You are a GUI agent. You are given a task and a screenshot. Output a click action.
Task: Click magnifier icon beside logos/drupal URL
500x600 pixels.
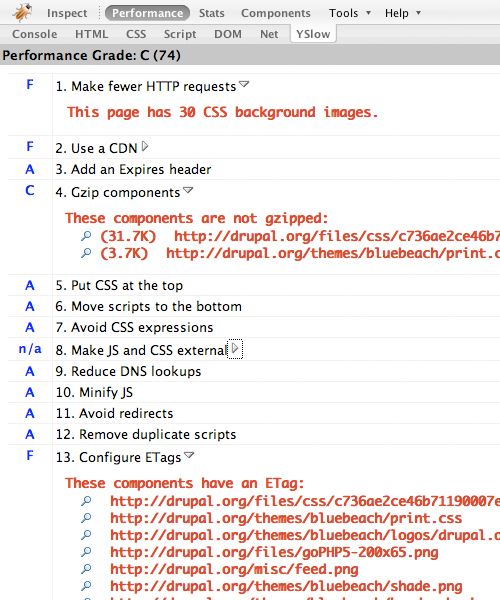tap(86, 535)
